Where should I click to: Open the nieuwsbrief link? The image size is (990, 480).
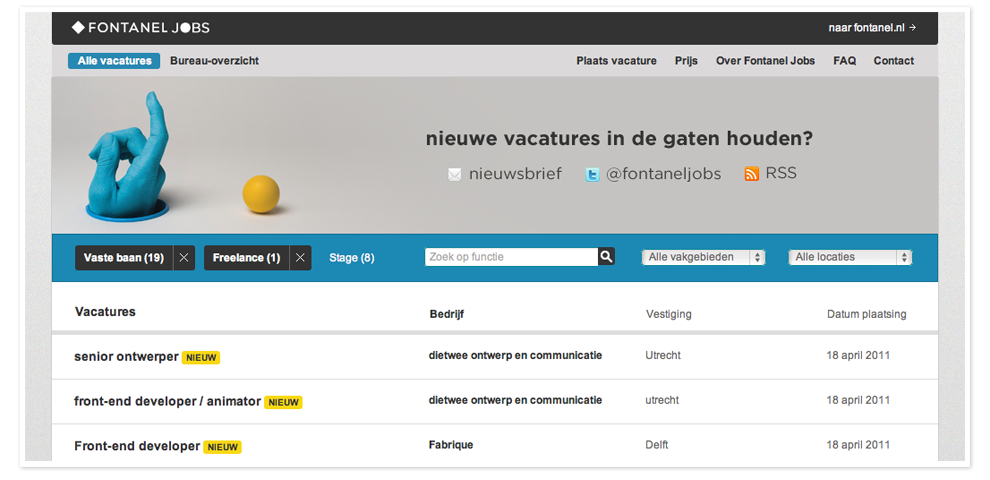(x=515, y=174)
